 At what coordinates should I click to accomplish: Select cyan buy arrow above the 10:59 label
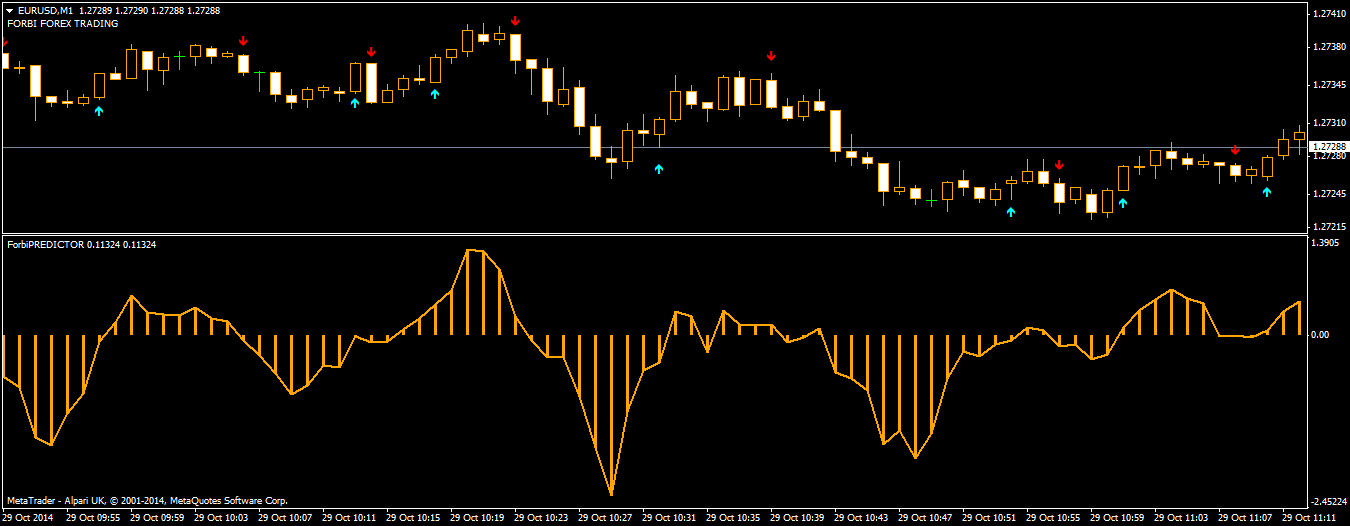point(1123,203)
